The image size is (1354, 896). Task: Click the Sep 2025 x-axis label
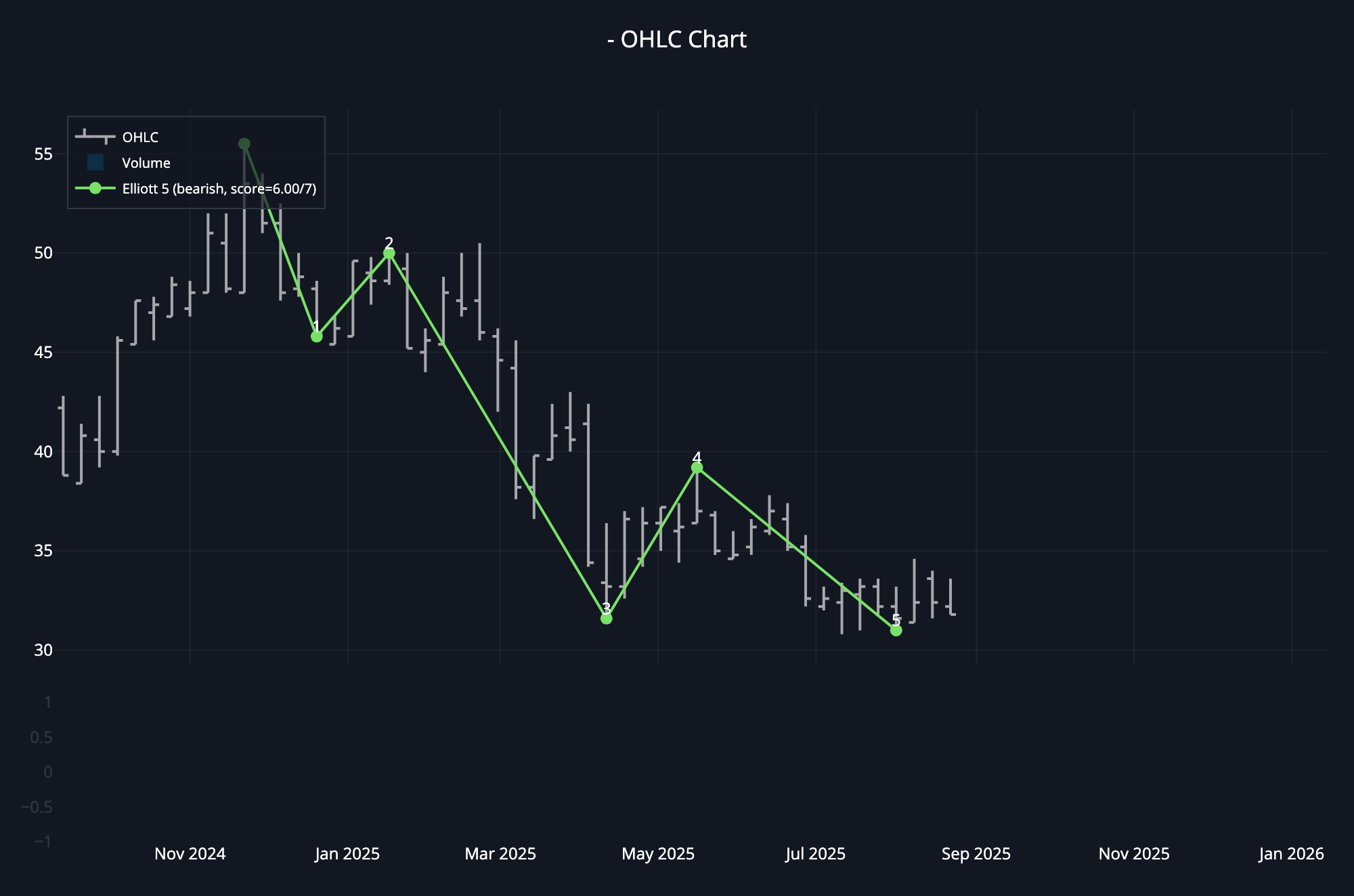(976, 854)
